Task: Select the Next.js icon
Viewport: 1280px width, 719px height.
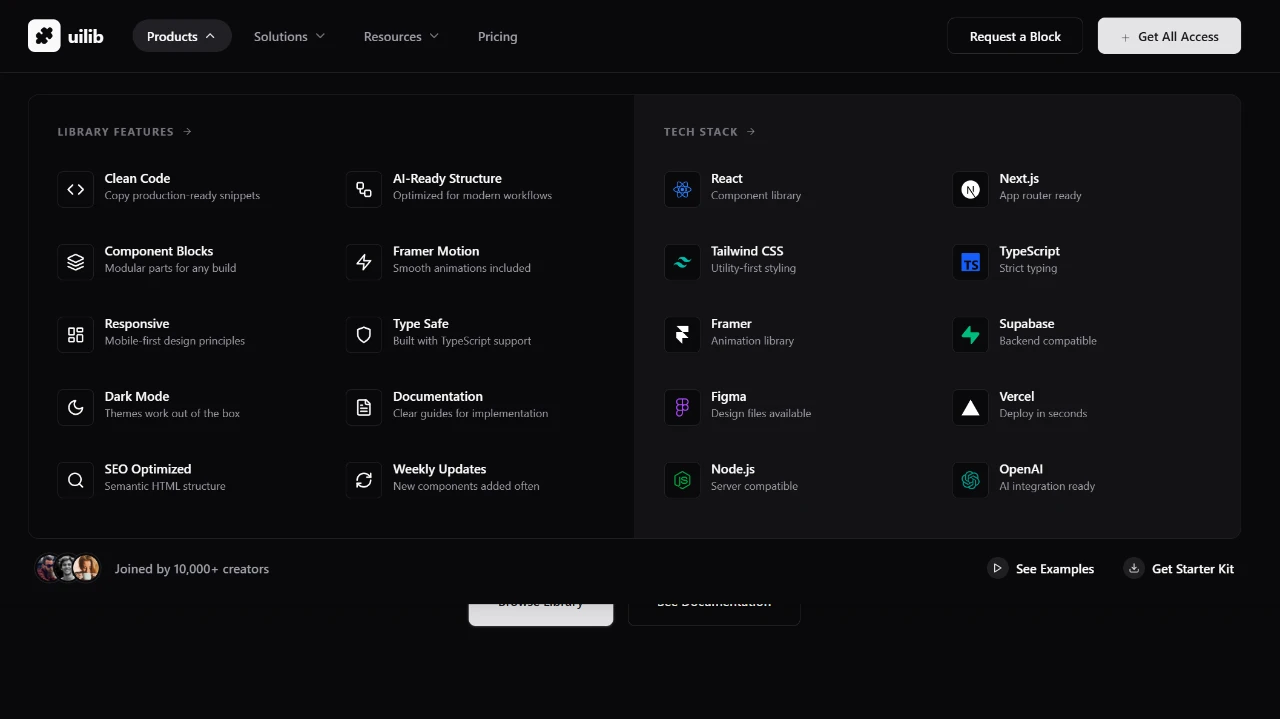Action: pos(970,189)
